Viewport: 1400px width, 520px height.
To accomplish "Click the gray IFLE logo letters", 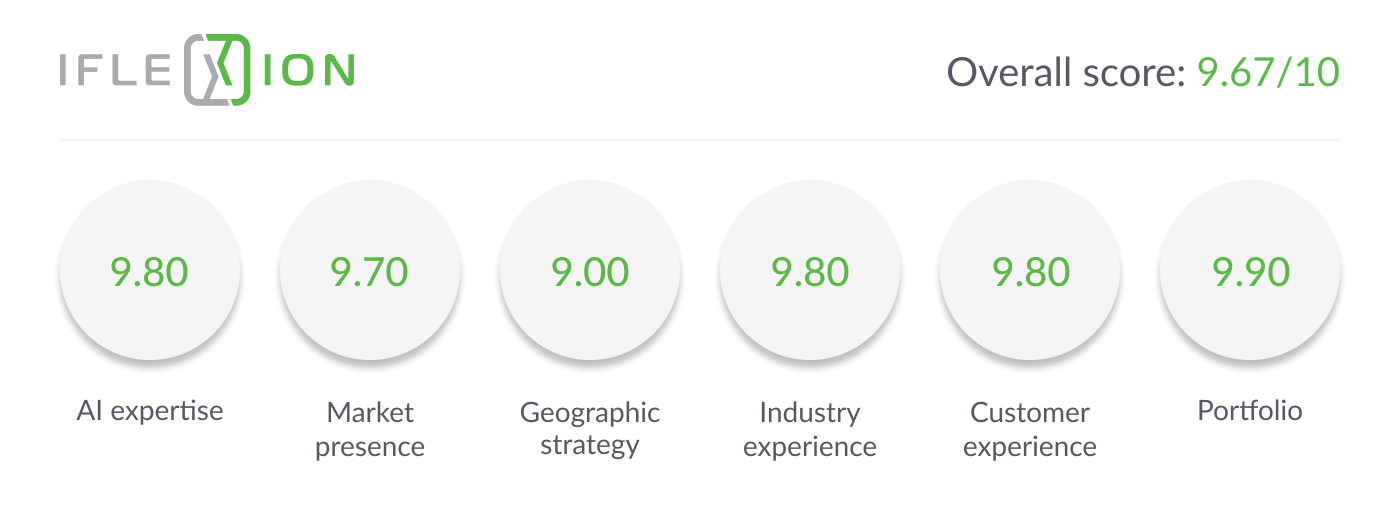I will click(118, 72).
